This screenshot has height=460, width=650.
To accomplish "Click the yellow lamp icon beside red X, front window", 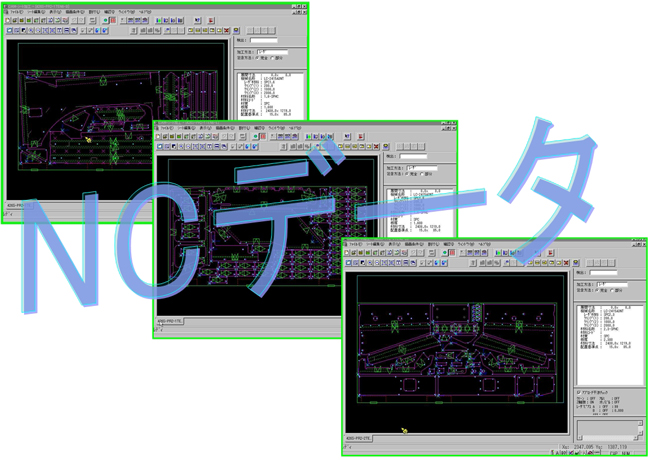I will (576, 263).
